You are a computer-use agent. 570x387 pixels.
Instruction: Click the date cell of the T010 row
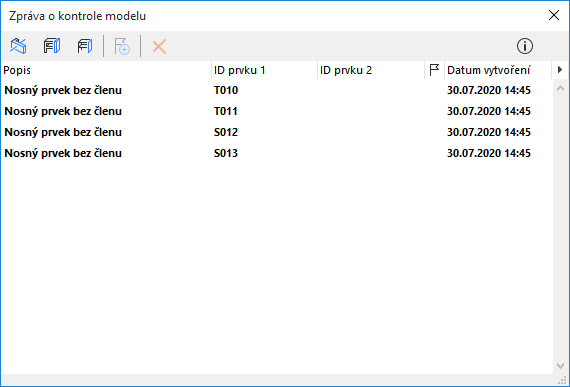(x=489, y=90)
